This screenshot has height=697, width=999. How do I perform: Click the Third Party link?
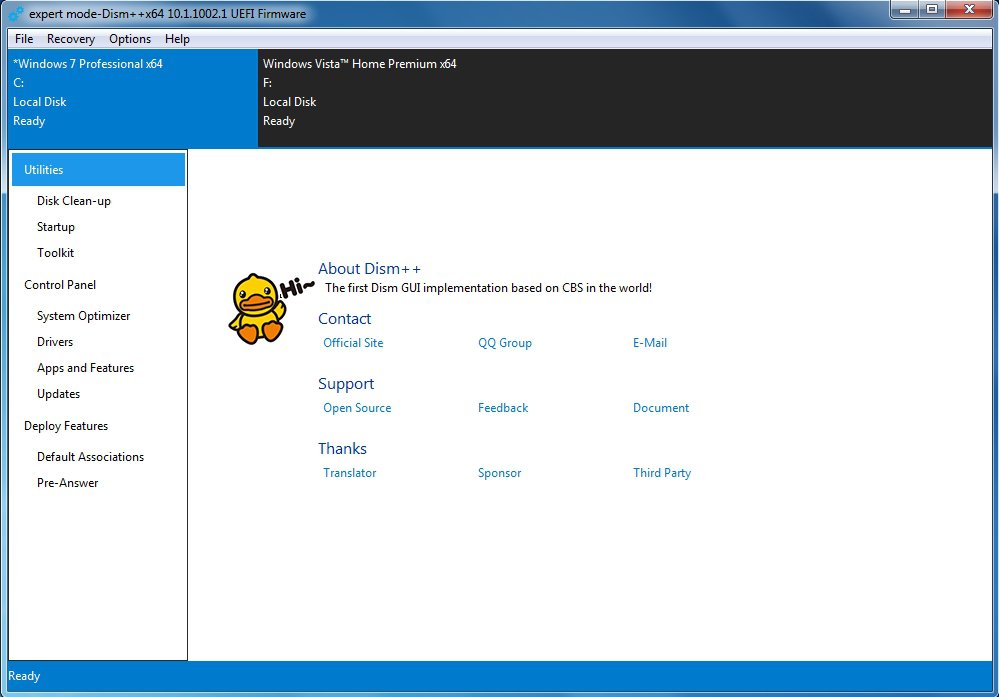pyautogui.click(x=661, y=473)
